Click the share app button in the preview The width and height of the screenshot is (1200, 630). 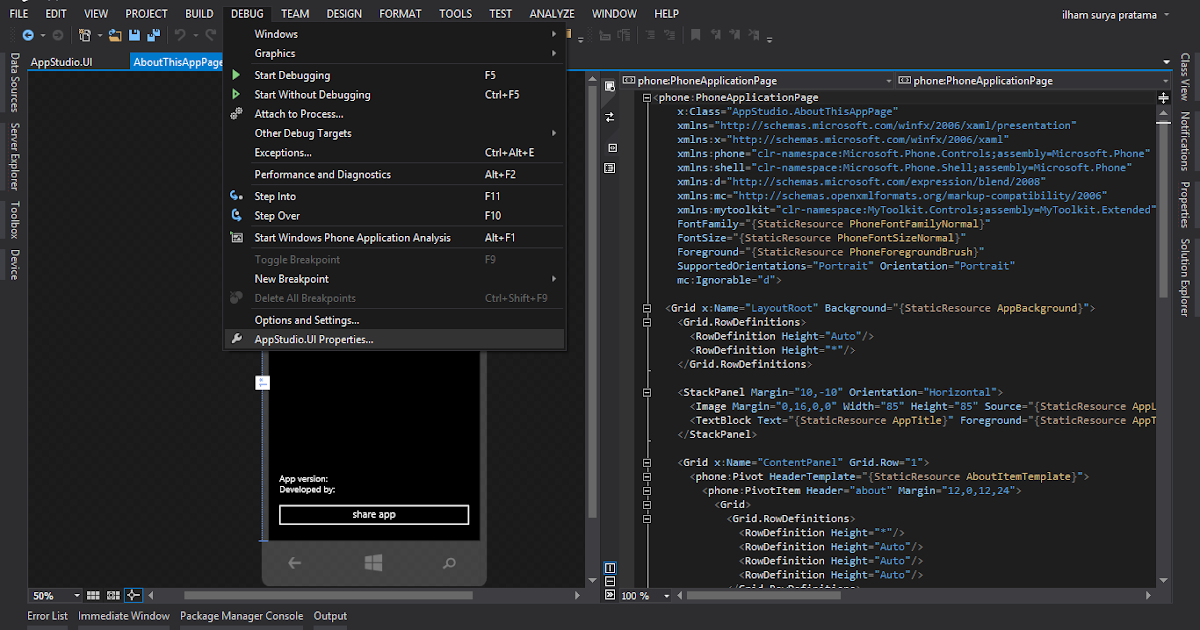tap(374, 514)
